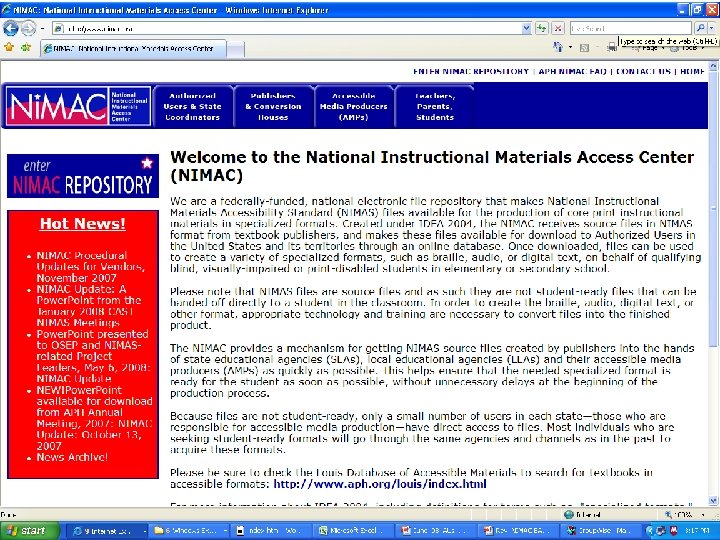Viewport: 720px width, 540px height.
Task: Click the green Refresh page icon
Action: click(x=542, y=28)
